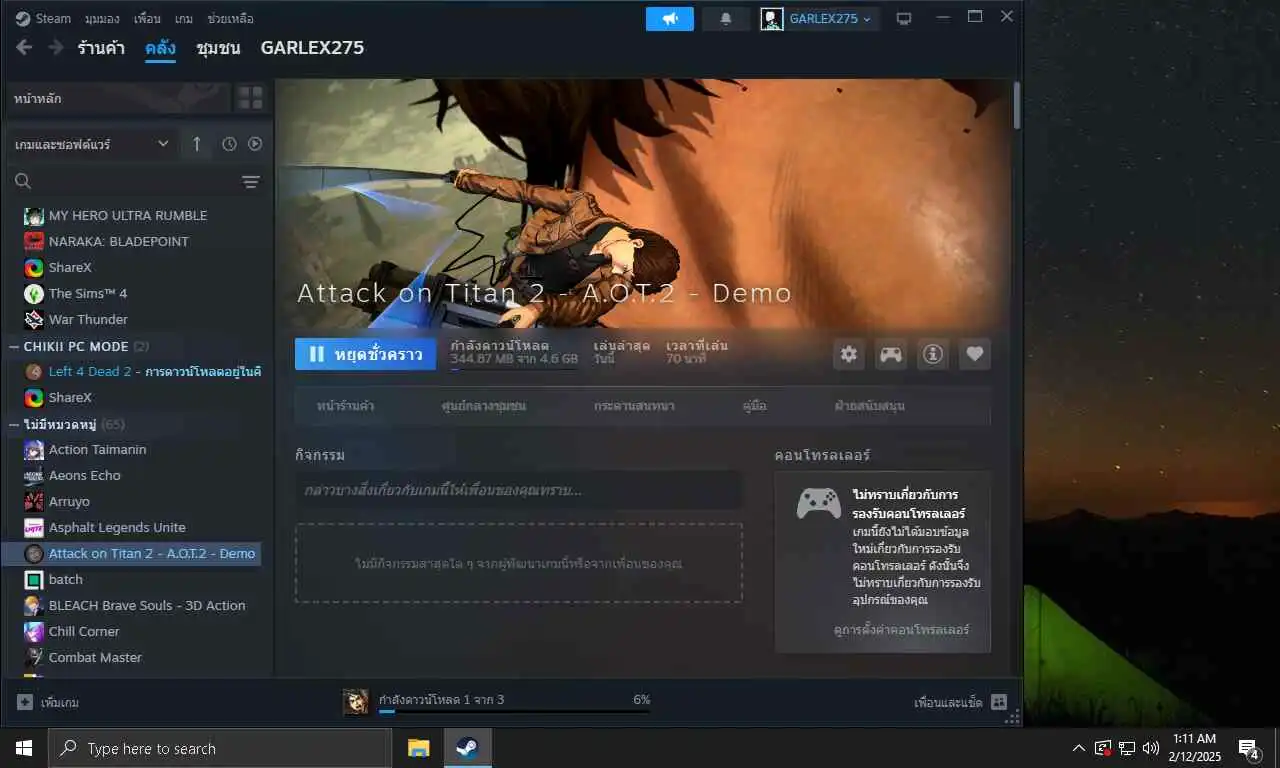Click the Steam taskbar icon

click(467, 748)
